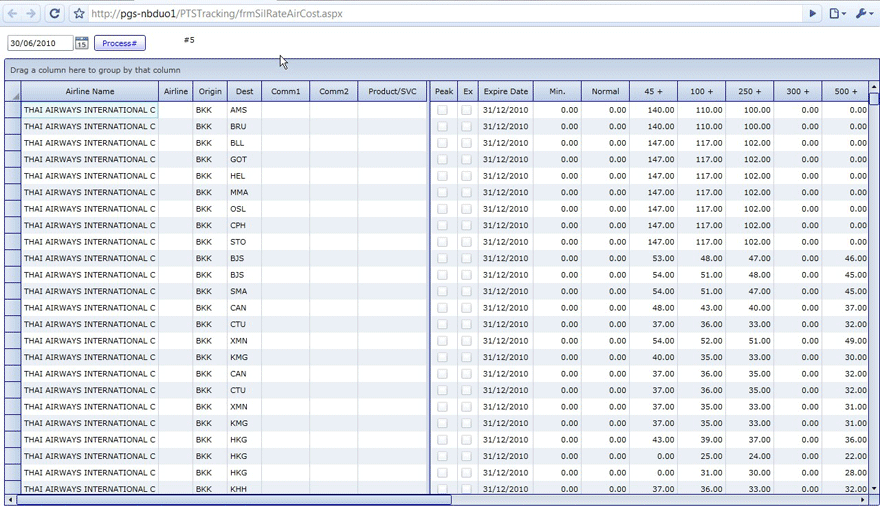This screenshot has width=880, height=507.
Task: Click the SMA destination cell
Action: (x=244, y=291)
